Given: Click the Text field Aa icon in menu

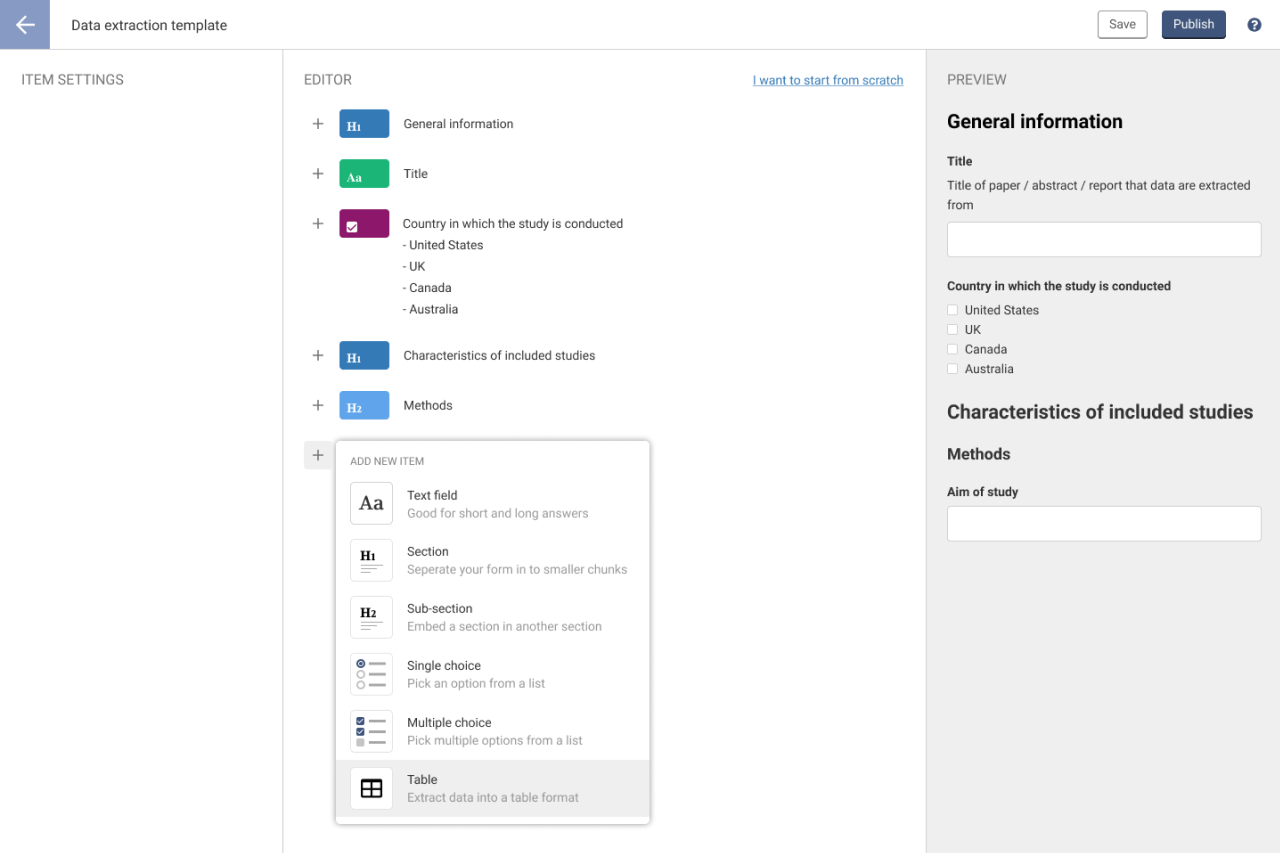Looking at the screenshot, I should (x=371, y=503).
